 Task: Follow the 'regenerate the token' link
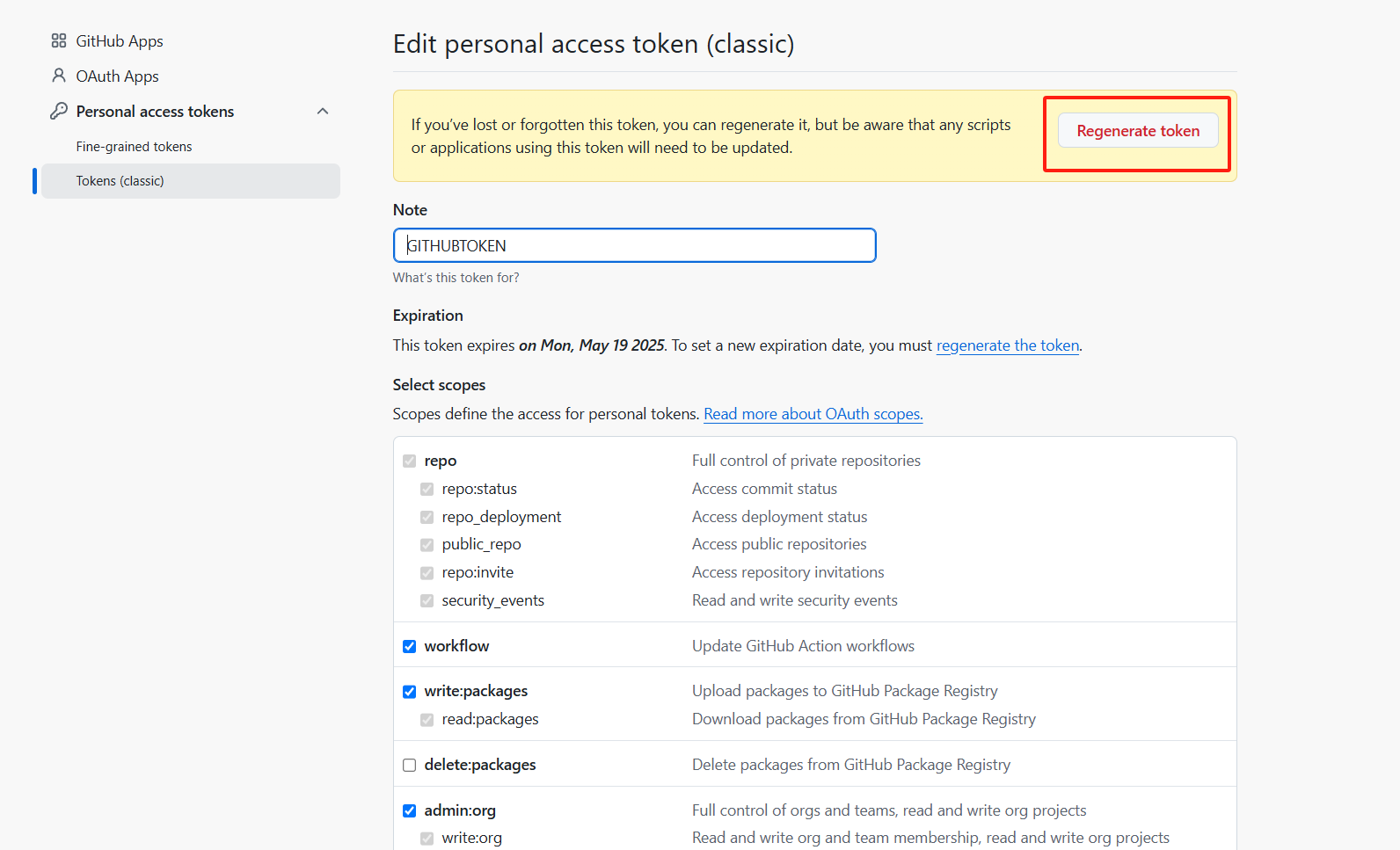coord(1008,345)
